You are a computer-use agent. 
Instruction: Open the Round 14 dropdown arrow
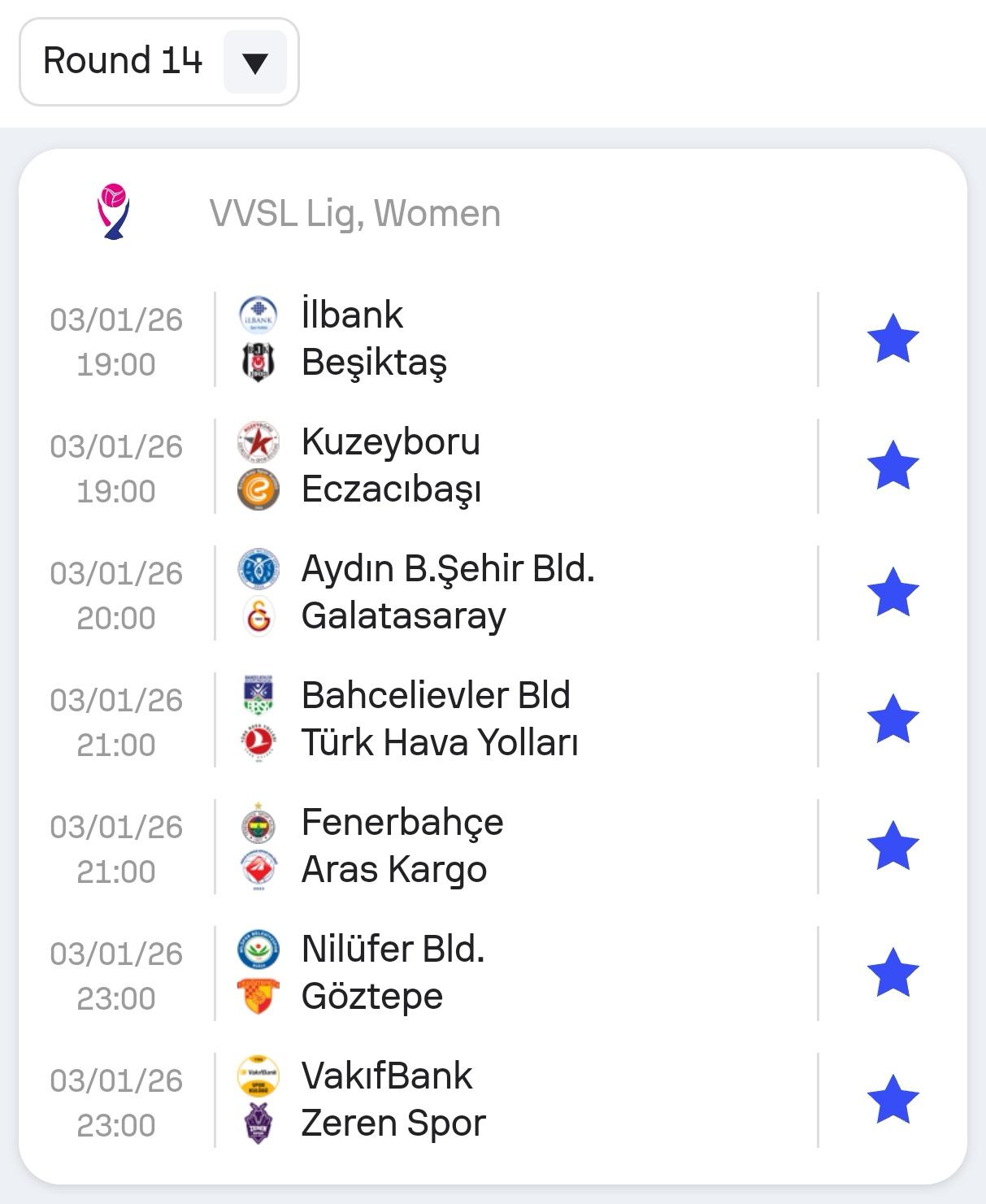point(254,63)
